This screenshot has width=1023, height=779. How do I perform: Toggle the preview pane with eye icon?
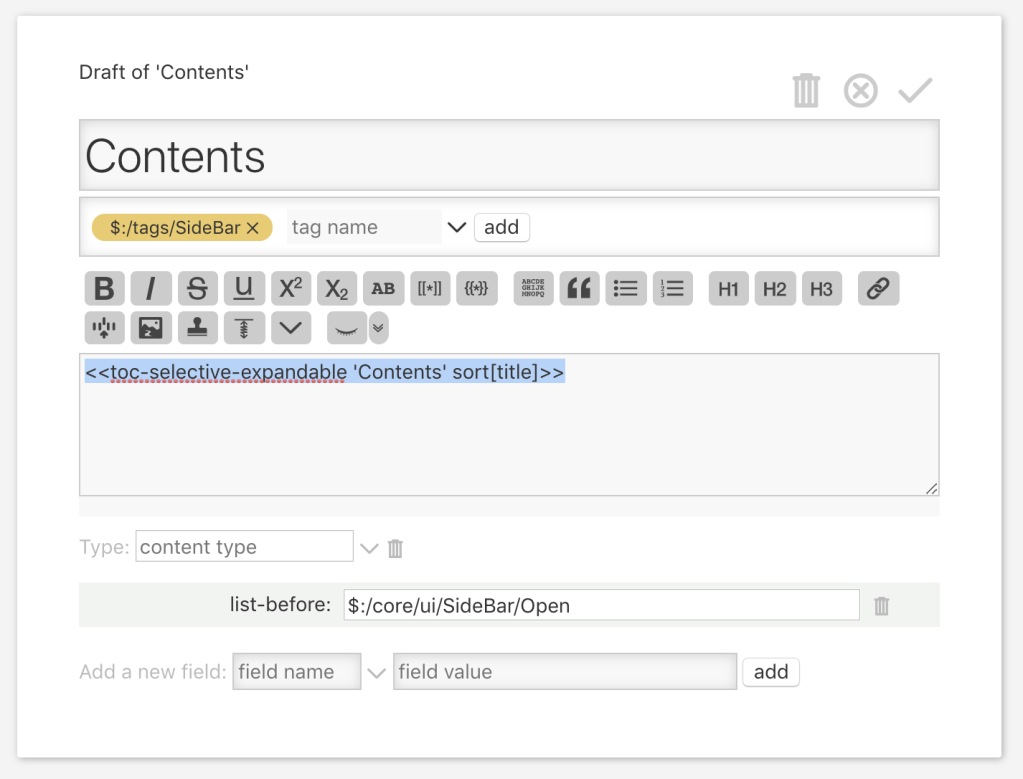[347, 328]
